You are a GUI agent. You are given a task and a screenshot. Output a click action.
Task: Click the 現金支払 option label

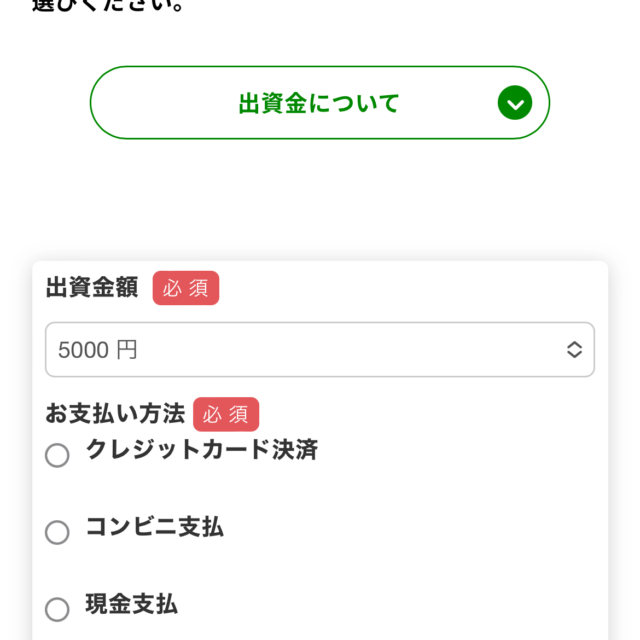pos(132,604)
